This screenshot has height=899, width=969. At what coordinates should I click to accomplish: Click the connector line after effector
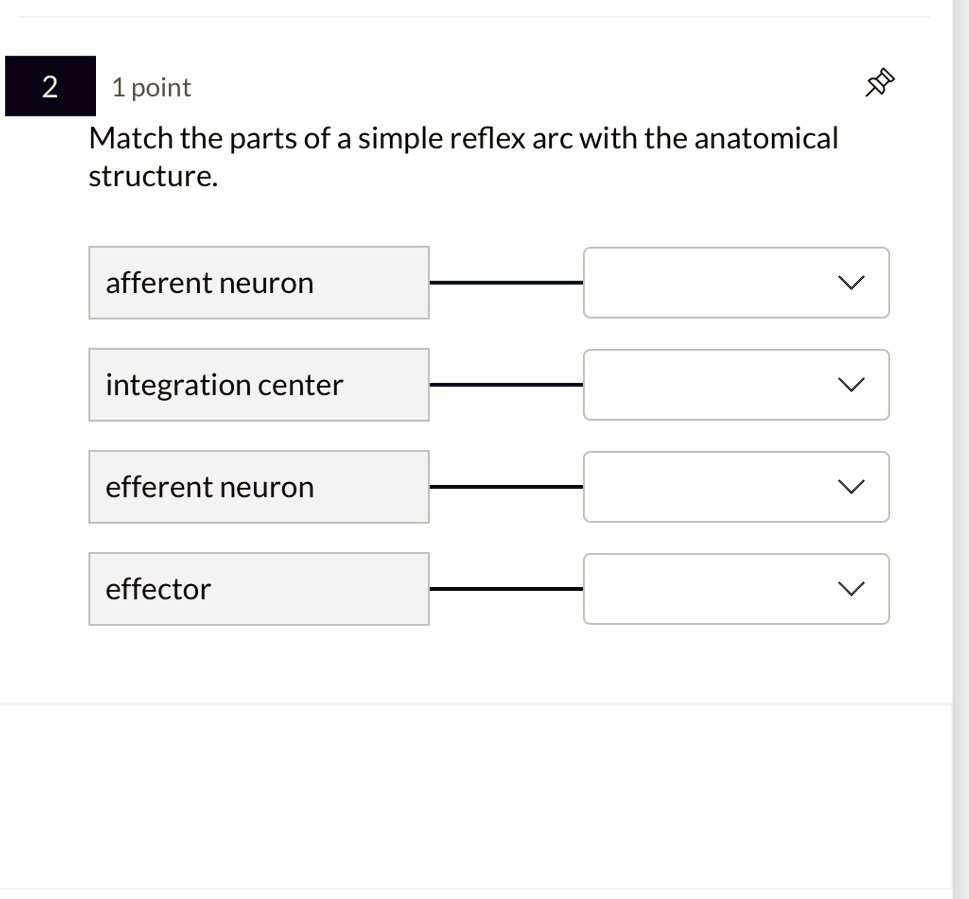[x=506, y=589]
